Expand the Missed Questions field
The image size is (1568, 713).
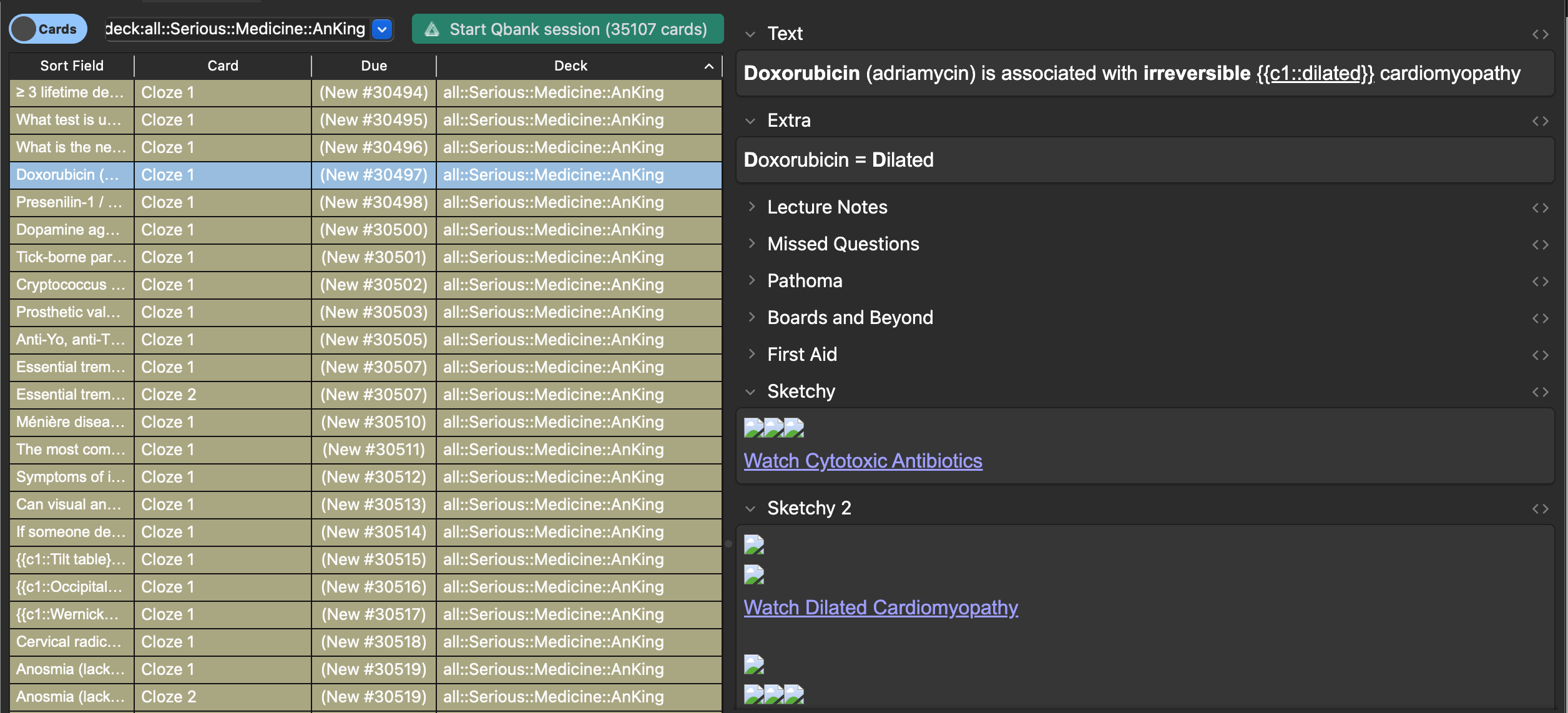[751, 243]
